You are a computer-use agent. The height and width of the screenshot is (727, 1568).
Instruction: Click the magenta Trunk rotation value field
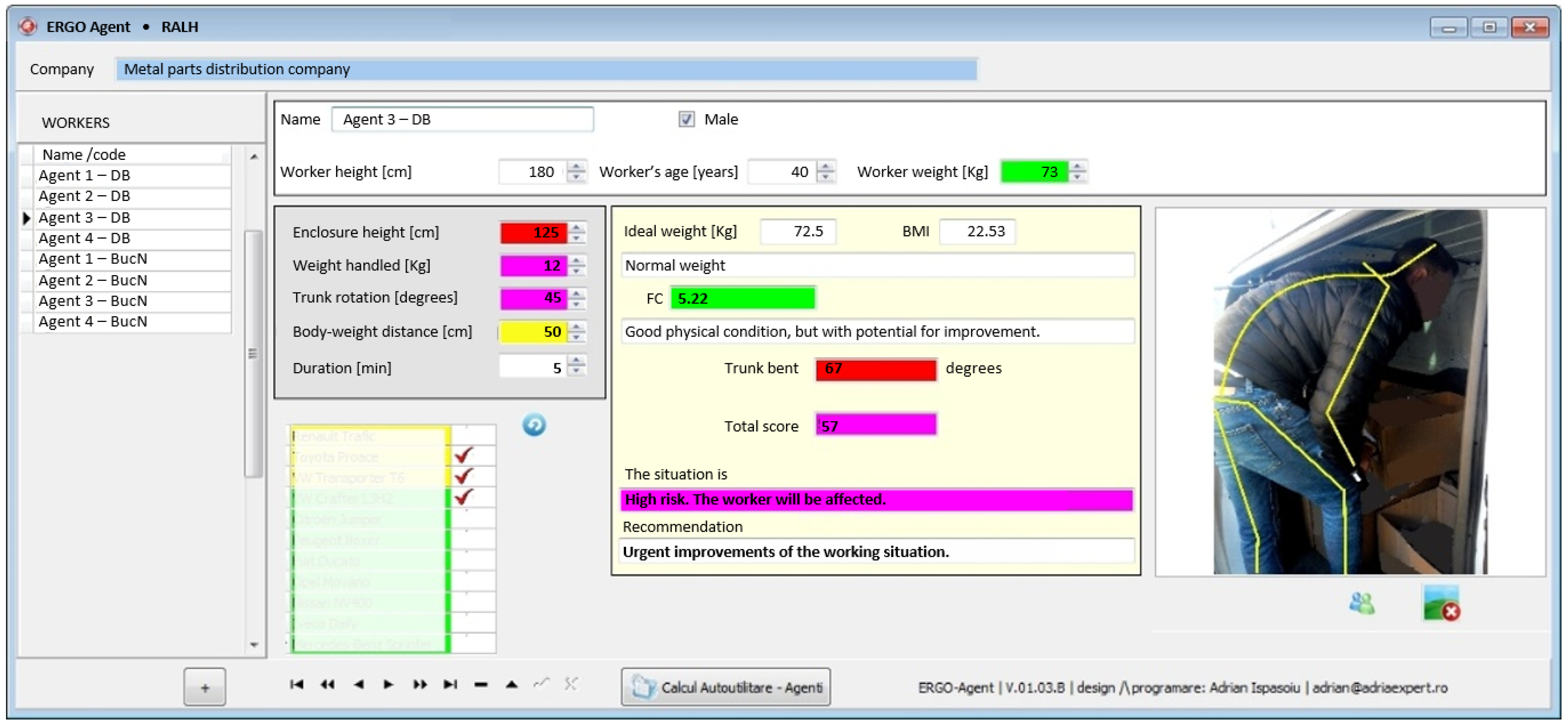click(533, 298)
